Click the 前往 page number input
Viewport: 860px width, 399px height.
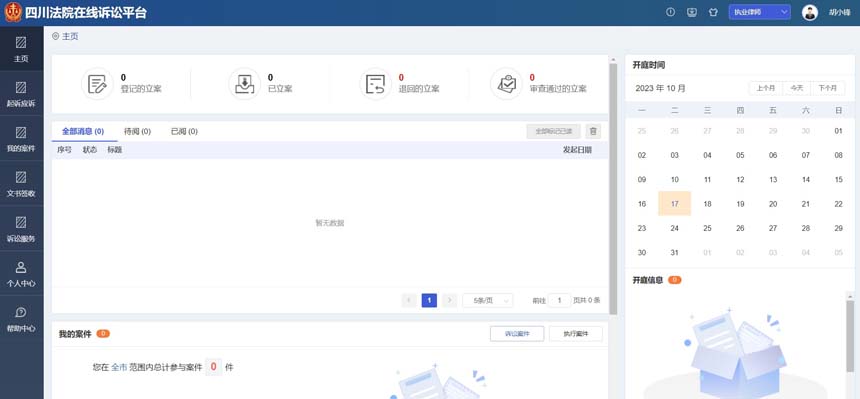(x=559, y=300)
